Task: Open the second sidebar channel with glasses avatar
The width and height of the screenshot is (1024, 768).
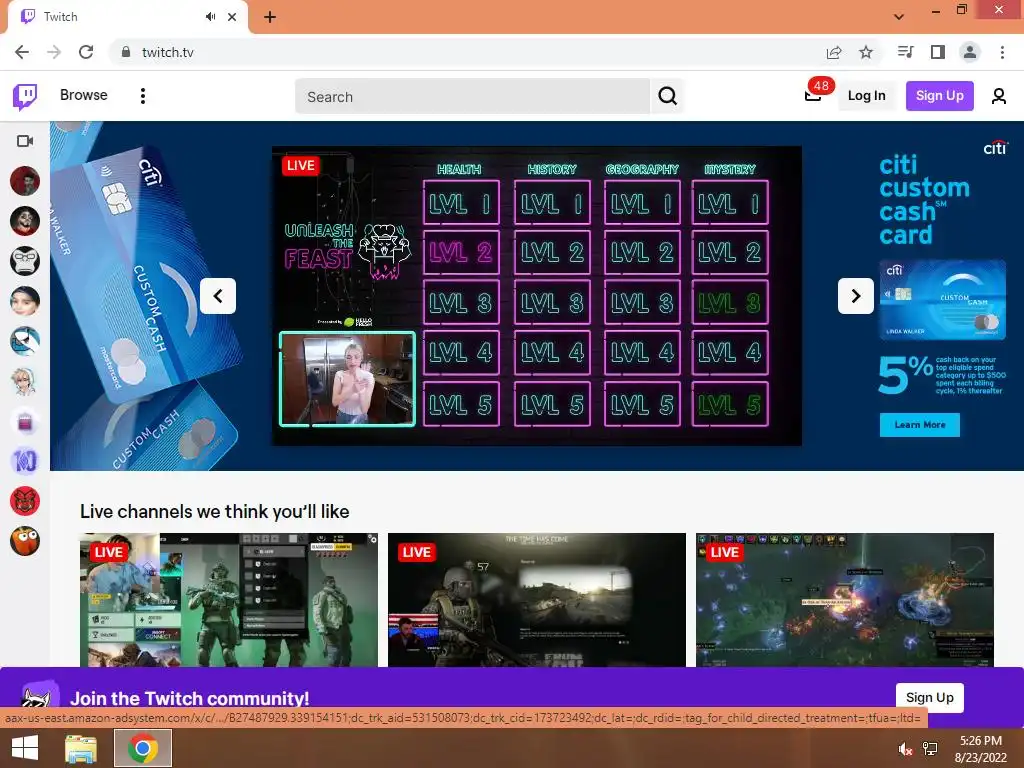Action: (25, 221)
